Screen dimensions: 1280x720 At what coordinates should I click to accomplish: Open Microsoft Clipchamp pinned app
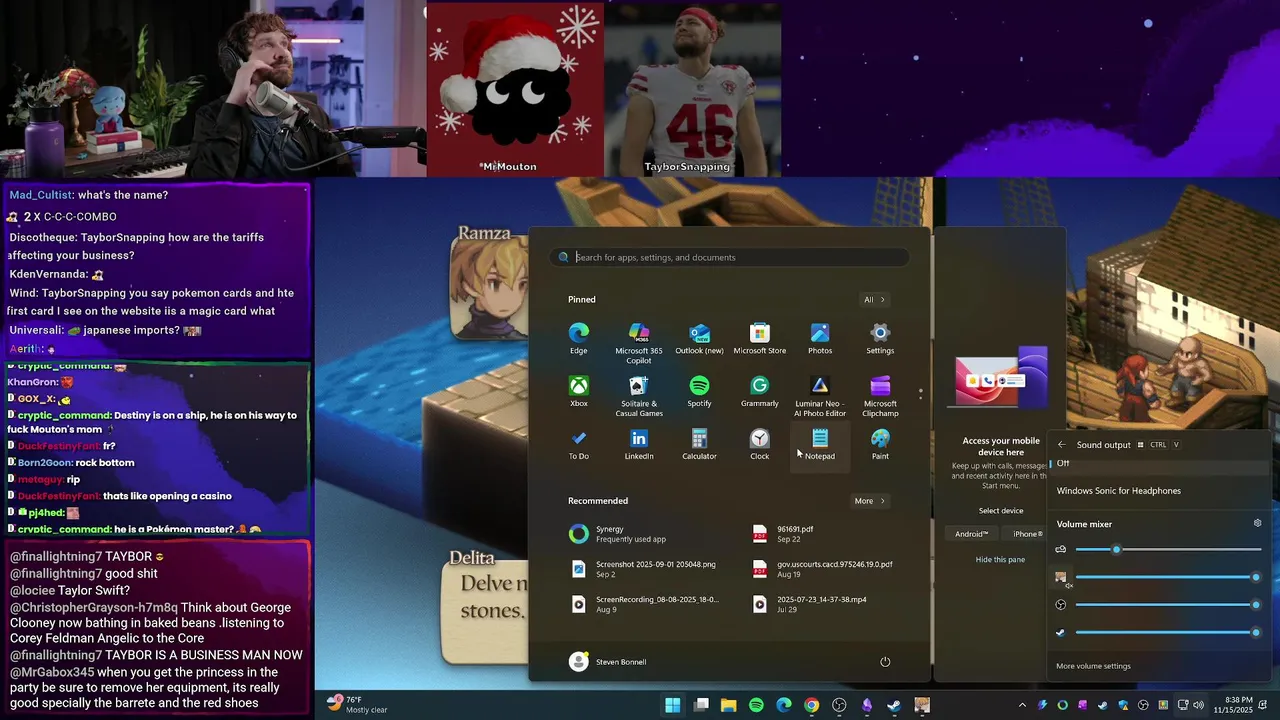[x=880, y=396]
